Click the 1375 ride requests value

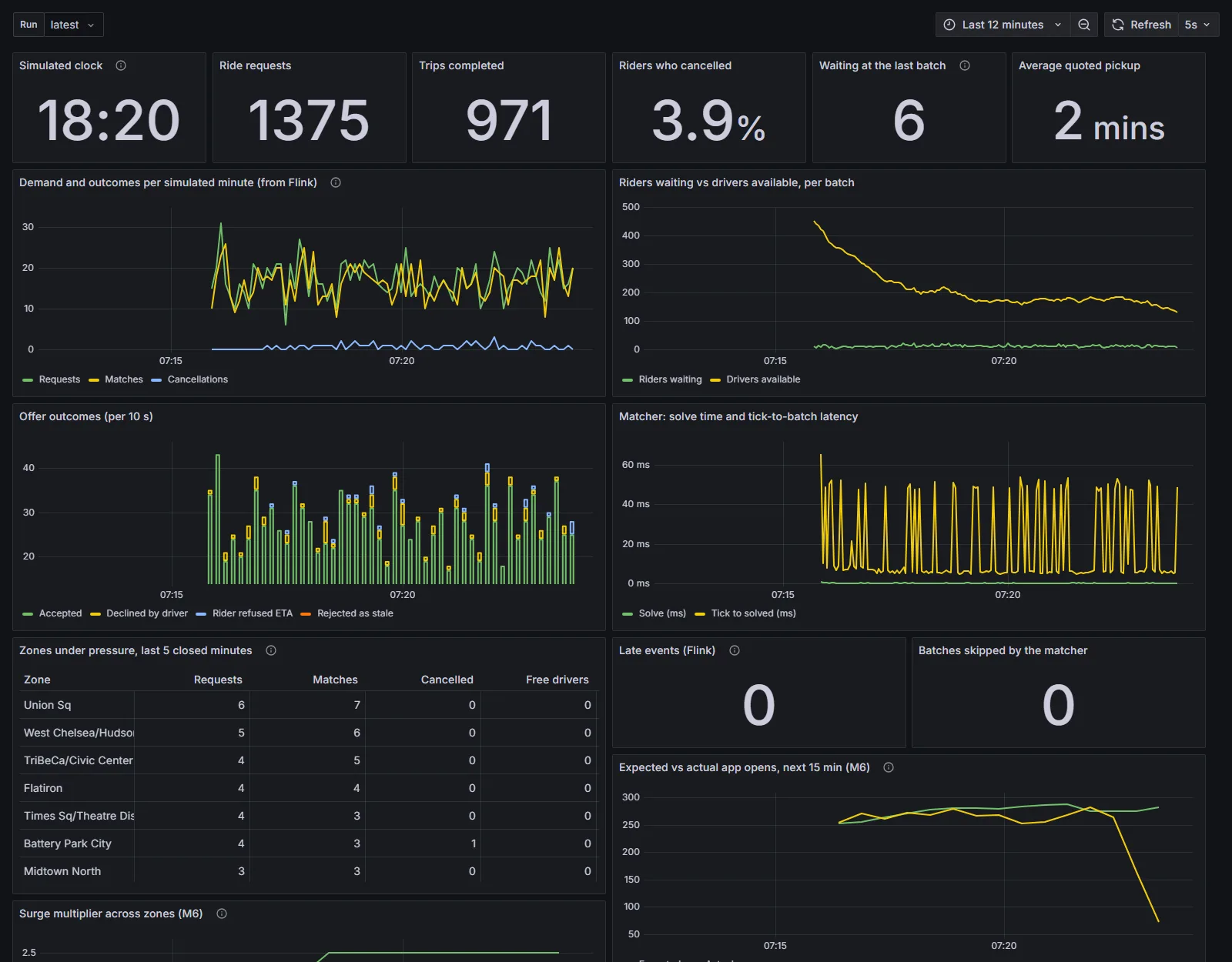(309, 121)
